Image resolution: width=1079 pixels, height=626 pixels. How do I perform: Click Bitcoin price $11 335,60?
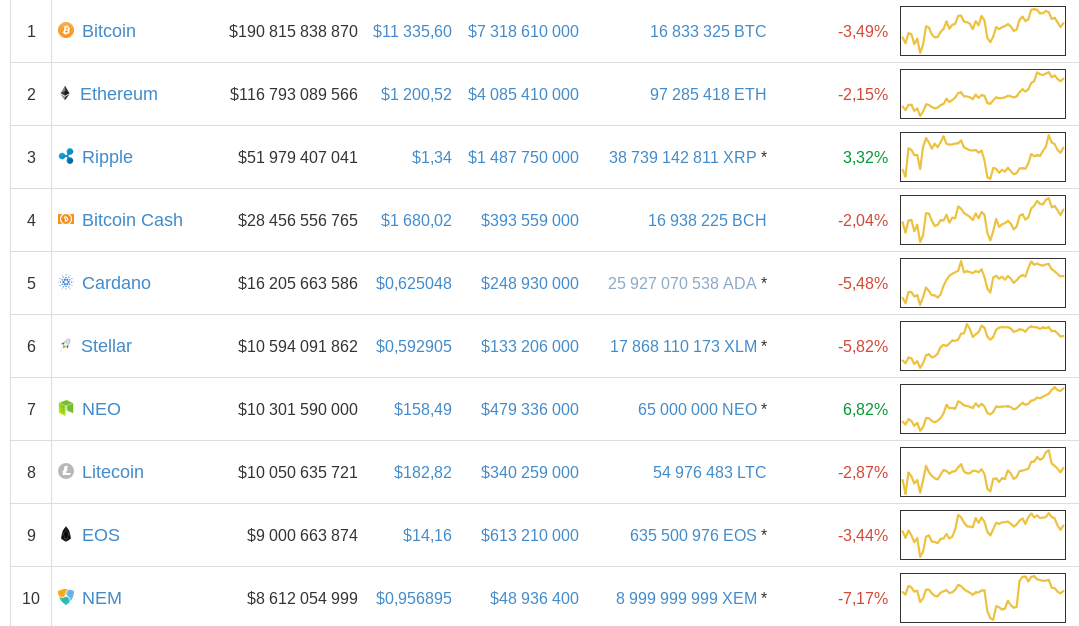pyautogui.click(x=412, y=32)
